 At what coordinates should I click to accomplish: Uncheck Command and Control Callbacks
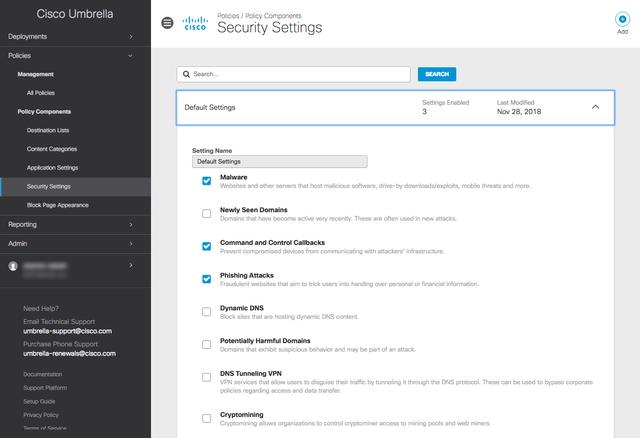click(x=207, y=246)
